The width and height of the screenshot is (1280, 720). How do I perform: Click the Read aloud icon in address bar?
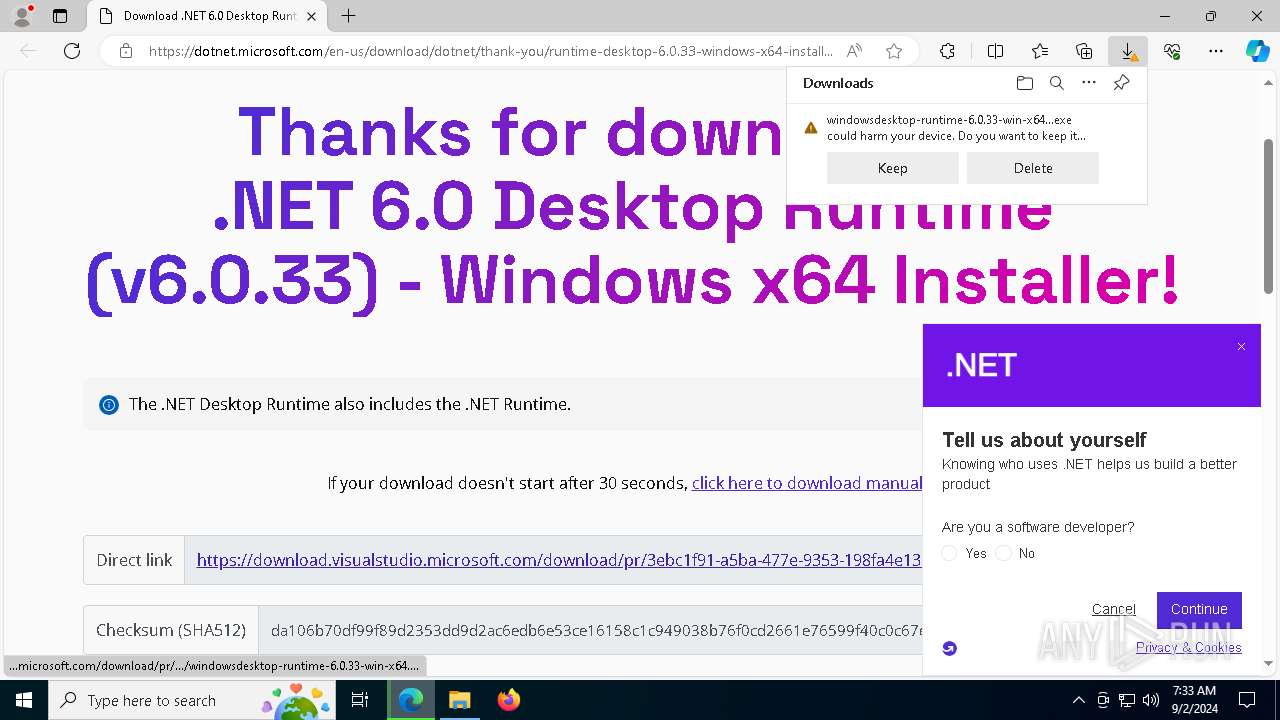[854, 51]
